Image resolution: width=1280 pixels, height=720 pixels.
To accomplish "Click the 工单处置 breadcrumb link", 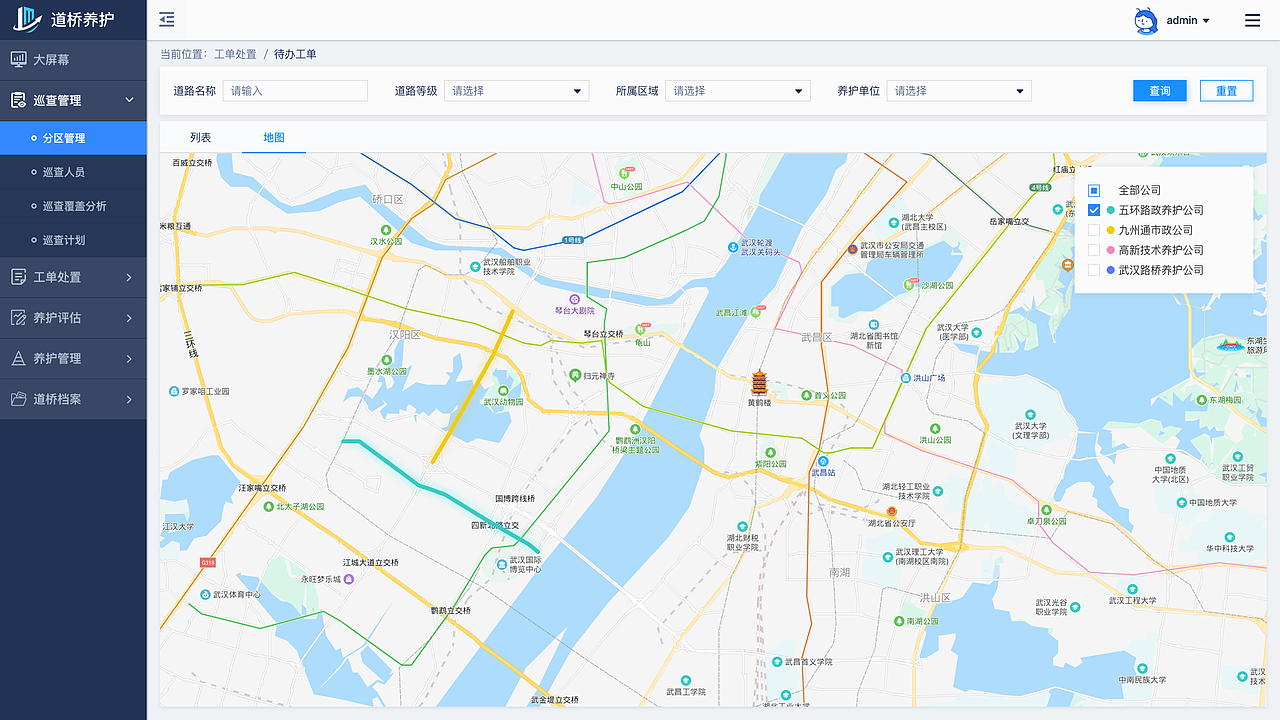I will 235,54.
